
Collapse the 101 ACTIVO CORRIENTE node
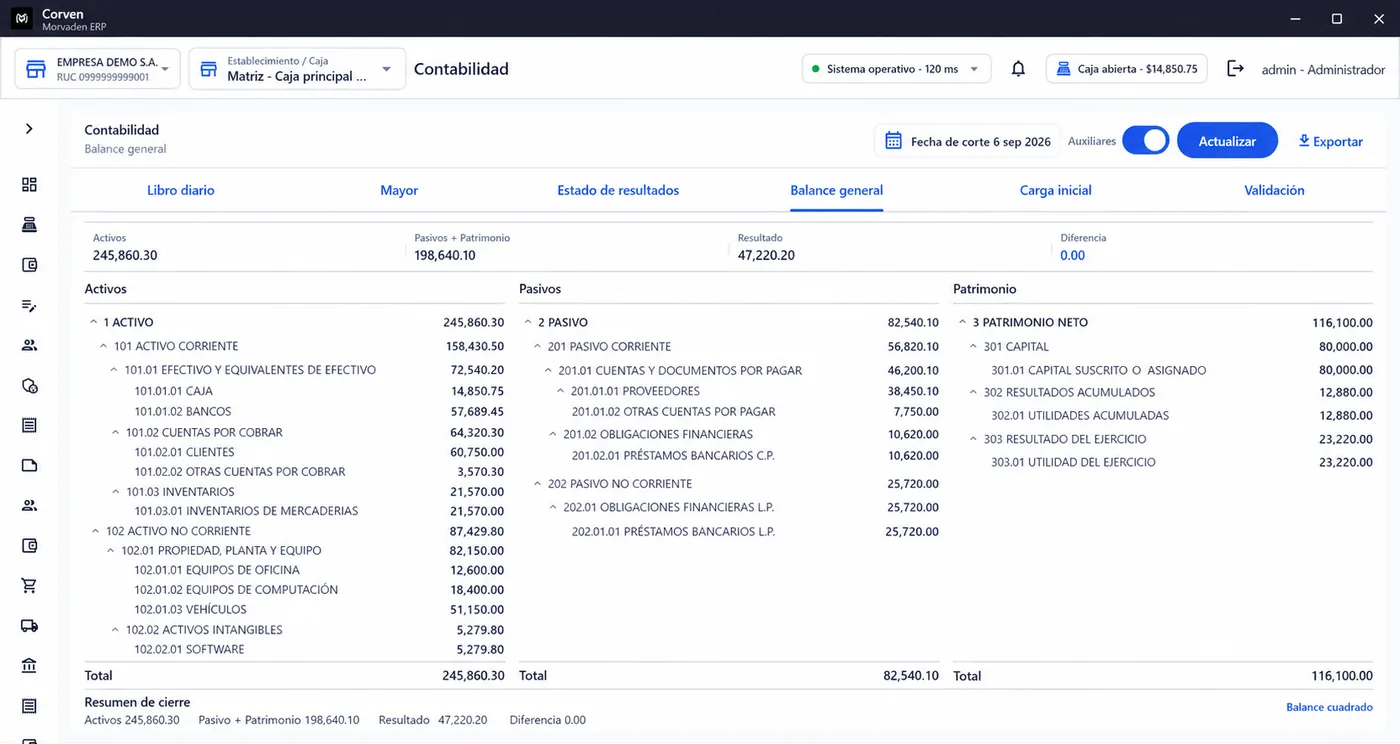click(x=104, y=346)
